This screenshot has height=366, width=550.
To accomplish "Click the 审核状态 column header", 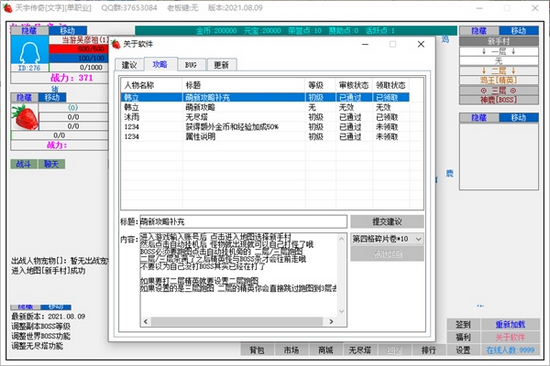I will pyautogui.click(x=354, y=85).
